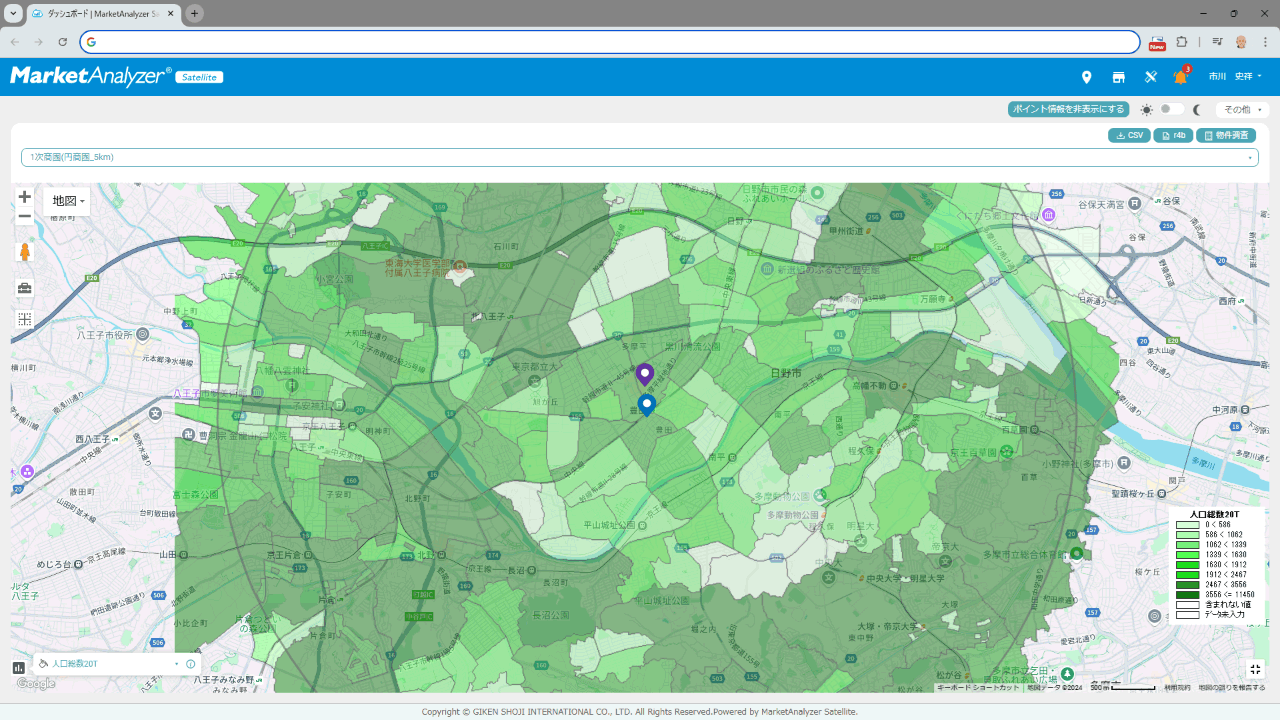Open the ruler and pencil tools icon
1280x720 pixels.
(1150, 77)
